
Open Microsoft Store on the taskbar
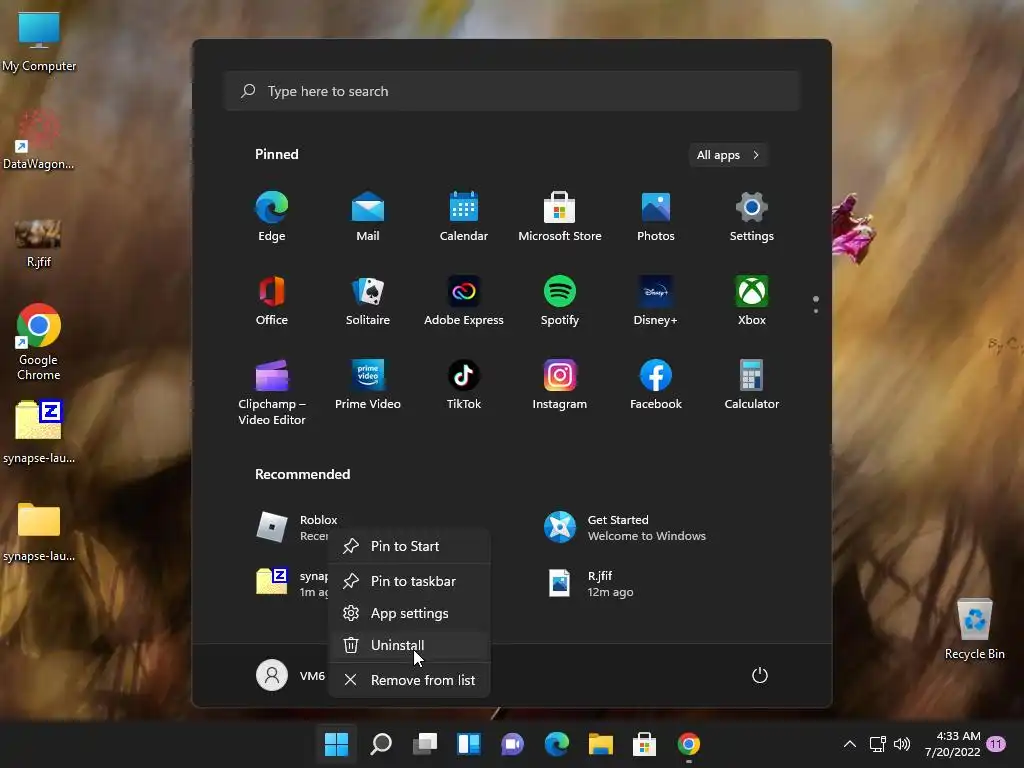(x=644, y=744)
